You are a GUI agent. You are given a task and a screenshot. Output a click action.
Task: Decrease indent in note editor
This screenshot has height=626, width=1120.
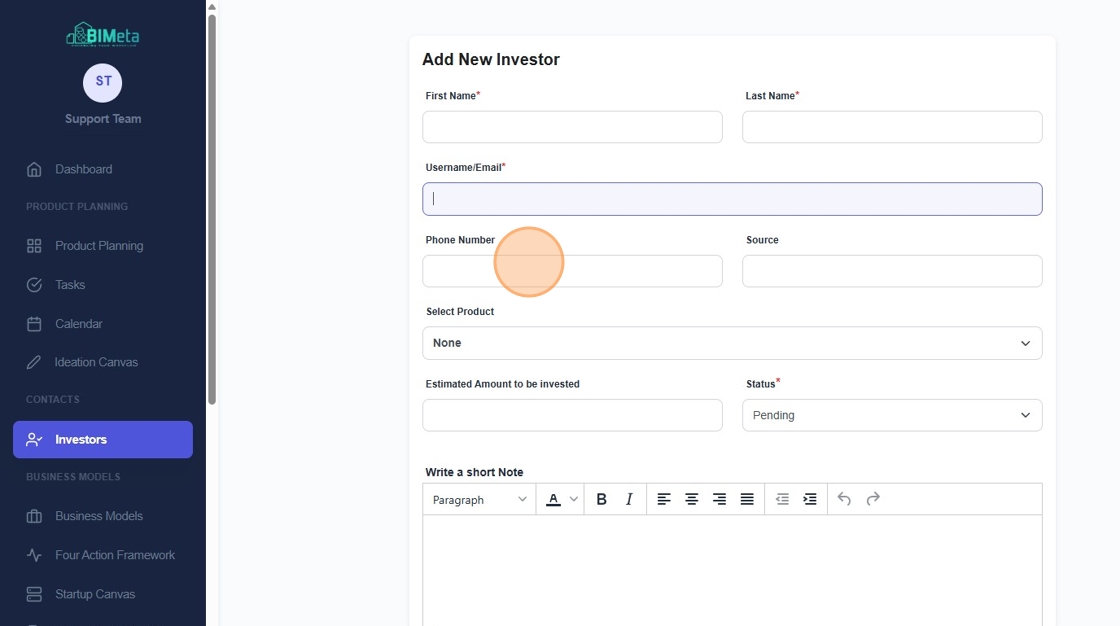point(782,500)
